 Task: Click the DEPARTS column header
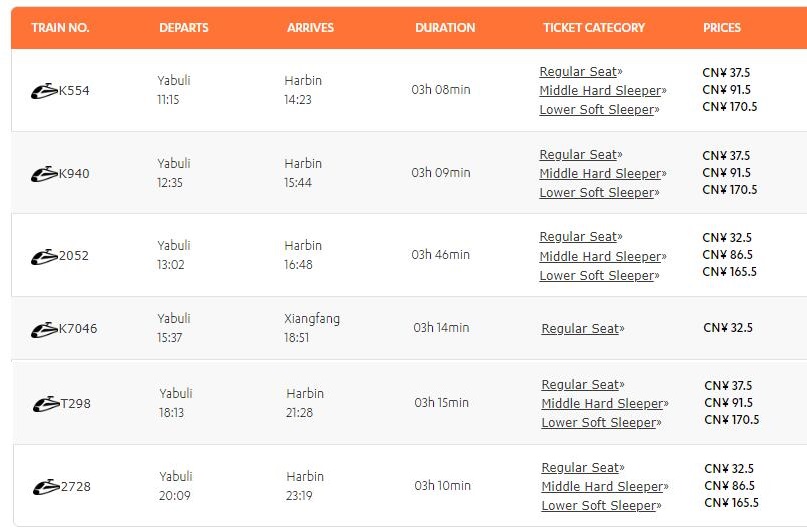point(184,28)
